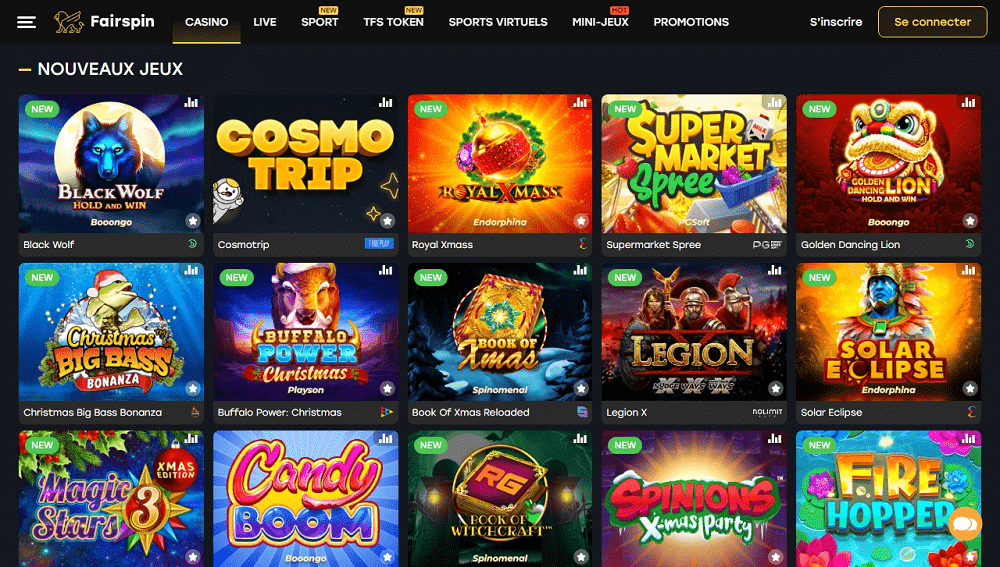1000x567 pixels.
Task: Switch to the LIVE tab
Action: [x=265, y=22]
